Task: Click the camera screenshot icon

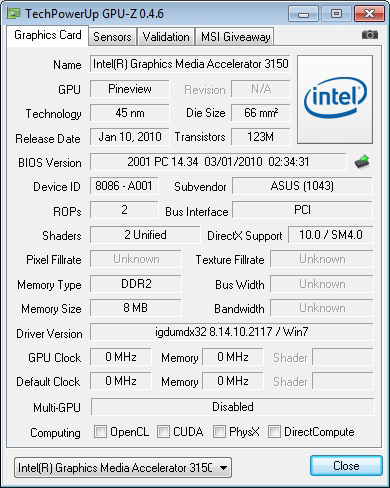Action: coord(370,35)
